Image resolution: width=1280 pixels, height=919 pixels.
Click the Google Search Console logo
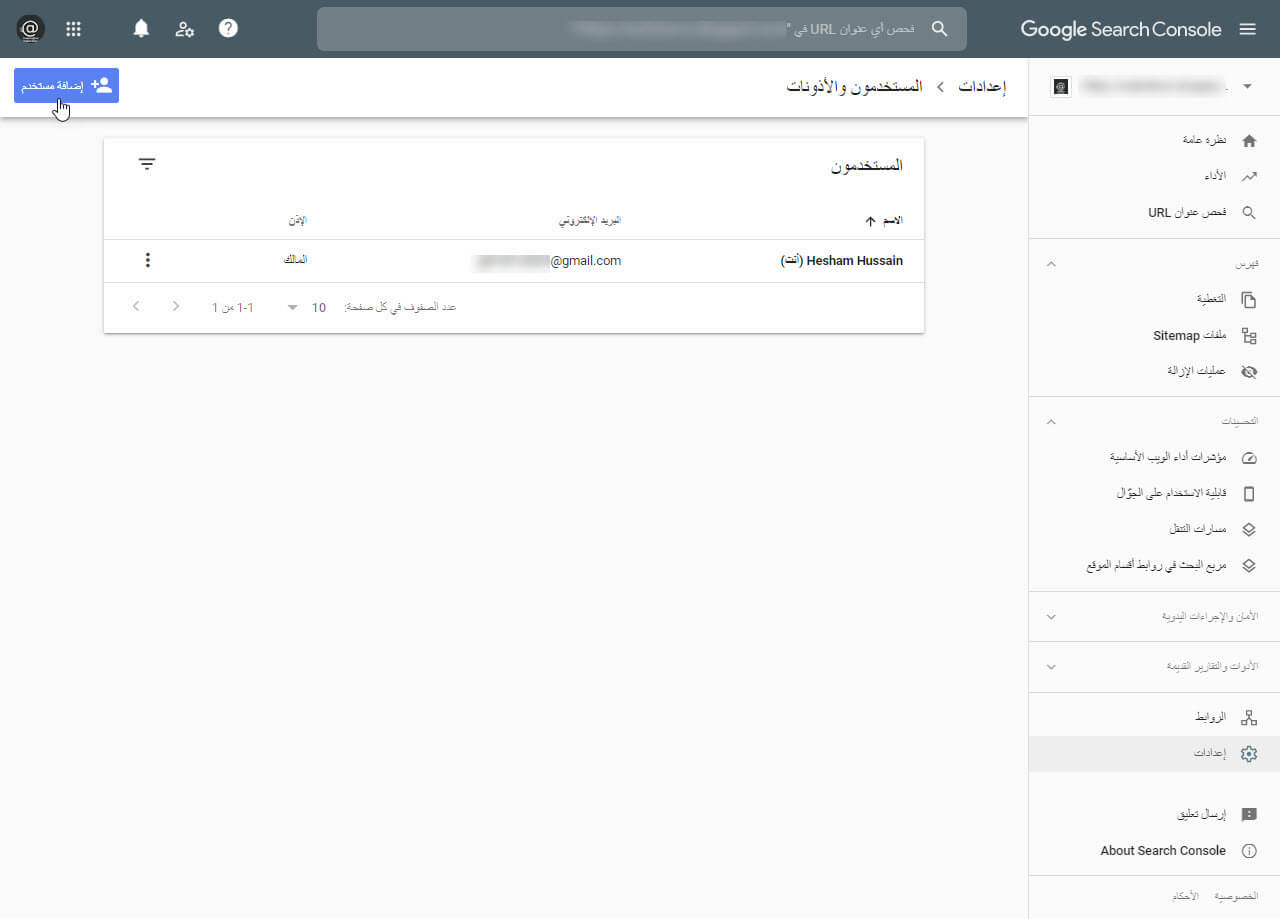coord(1121,29)
